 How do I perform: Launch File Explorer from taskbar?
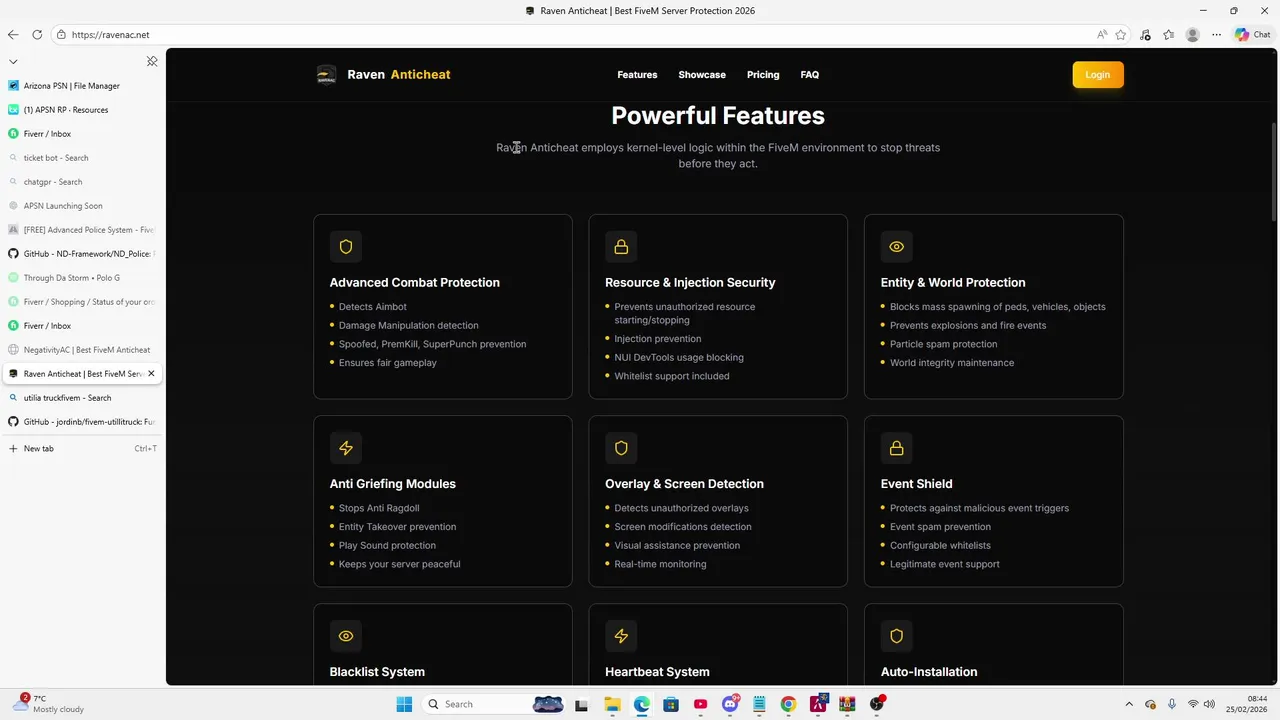(x=612, y=704)
